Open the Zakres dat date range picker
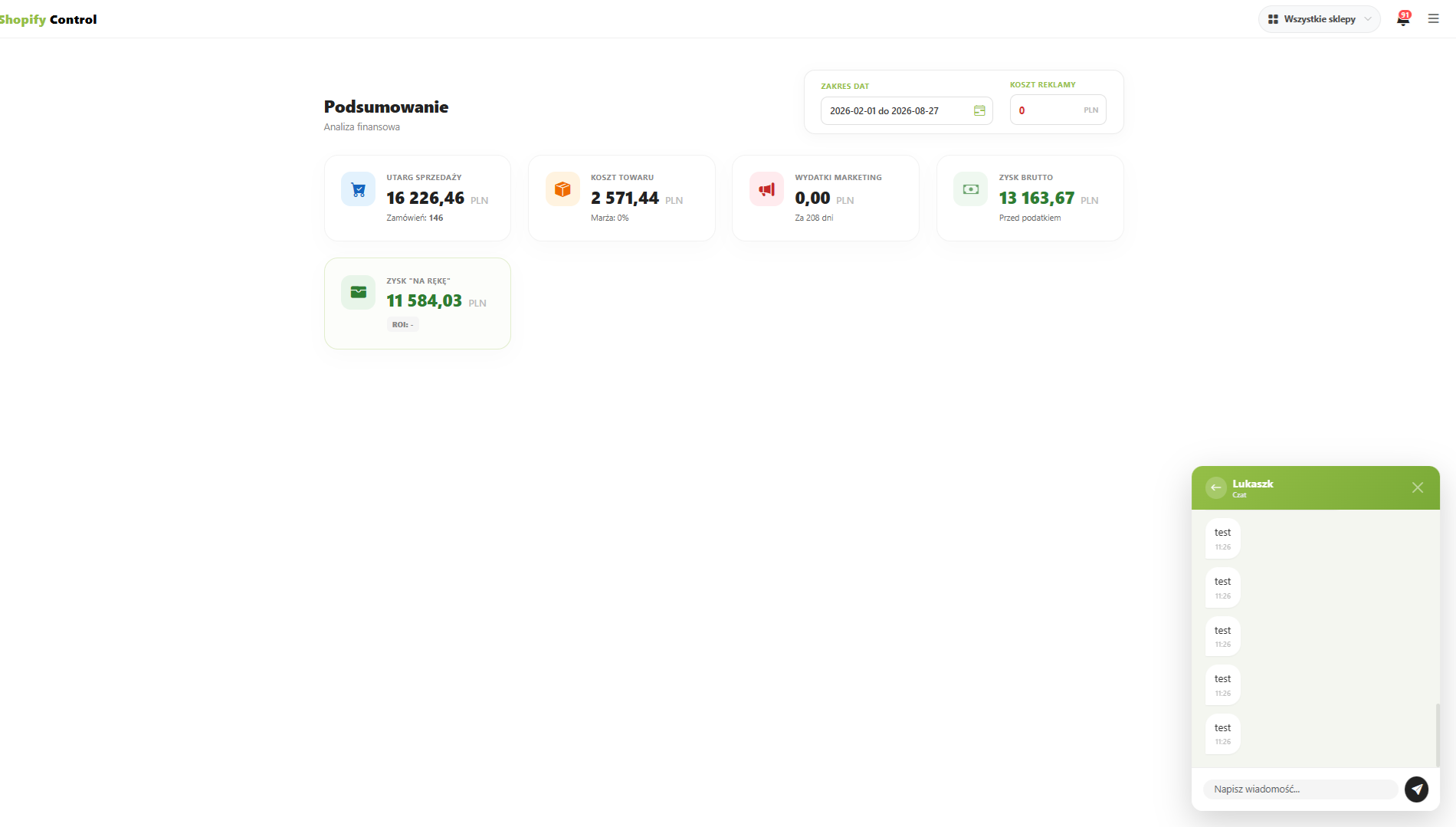1456x827 pixels. (907, 111)
